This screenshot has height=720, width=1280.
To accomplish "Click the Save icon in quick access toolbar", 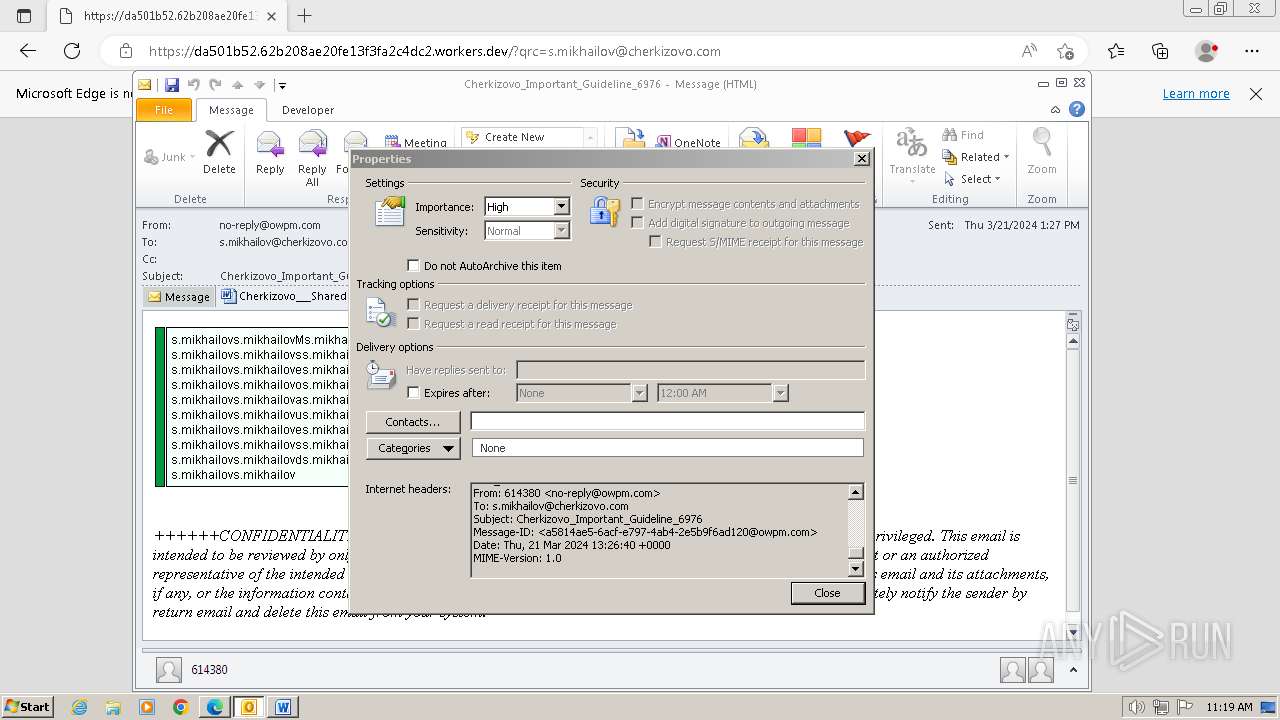I will (172, 85).
